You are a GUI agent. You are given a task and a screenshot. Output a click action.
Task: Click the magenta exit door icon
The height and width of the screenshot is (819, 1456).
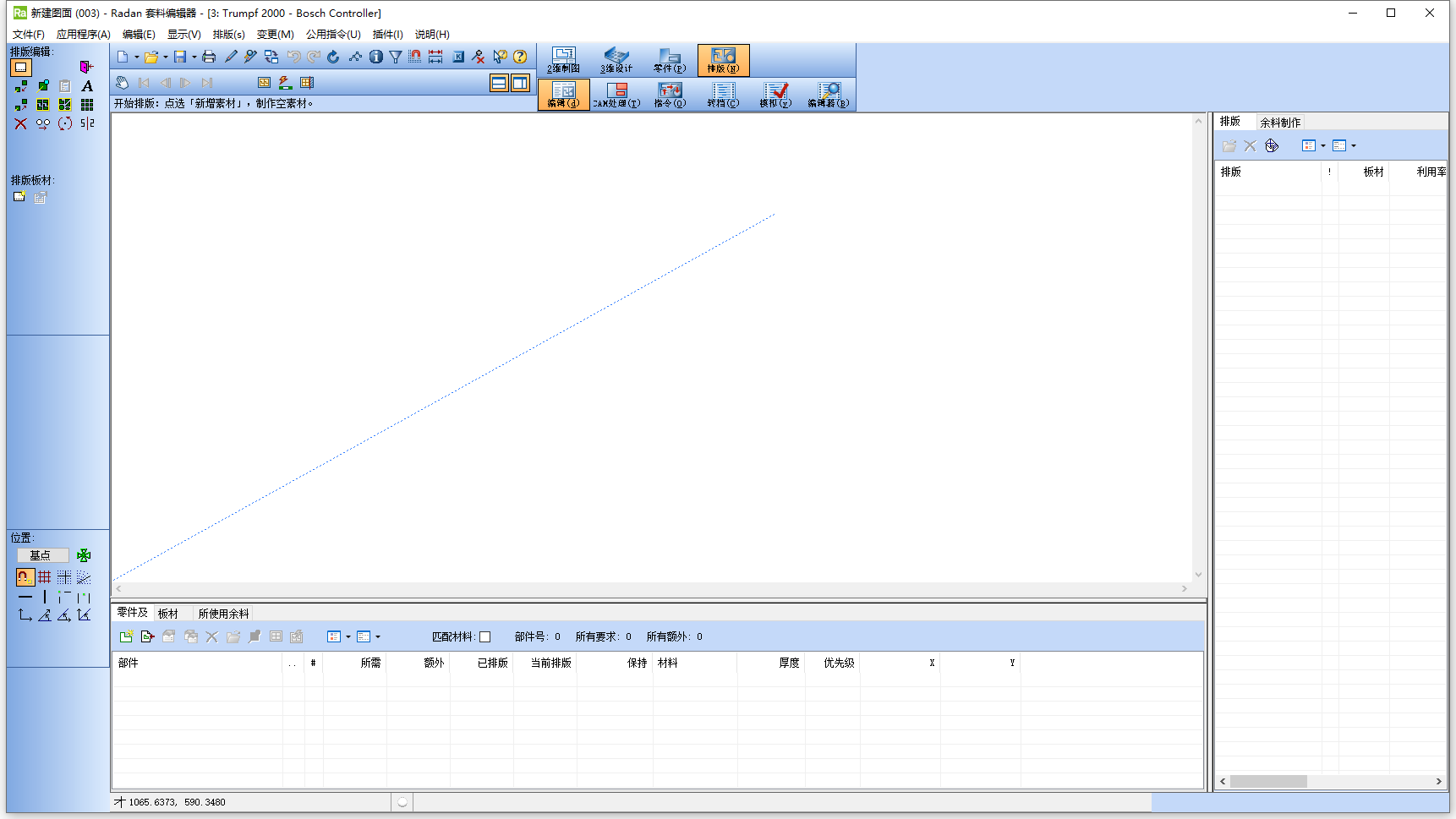point(86,67)
